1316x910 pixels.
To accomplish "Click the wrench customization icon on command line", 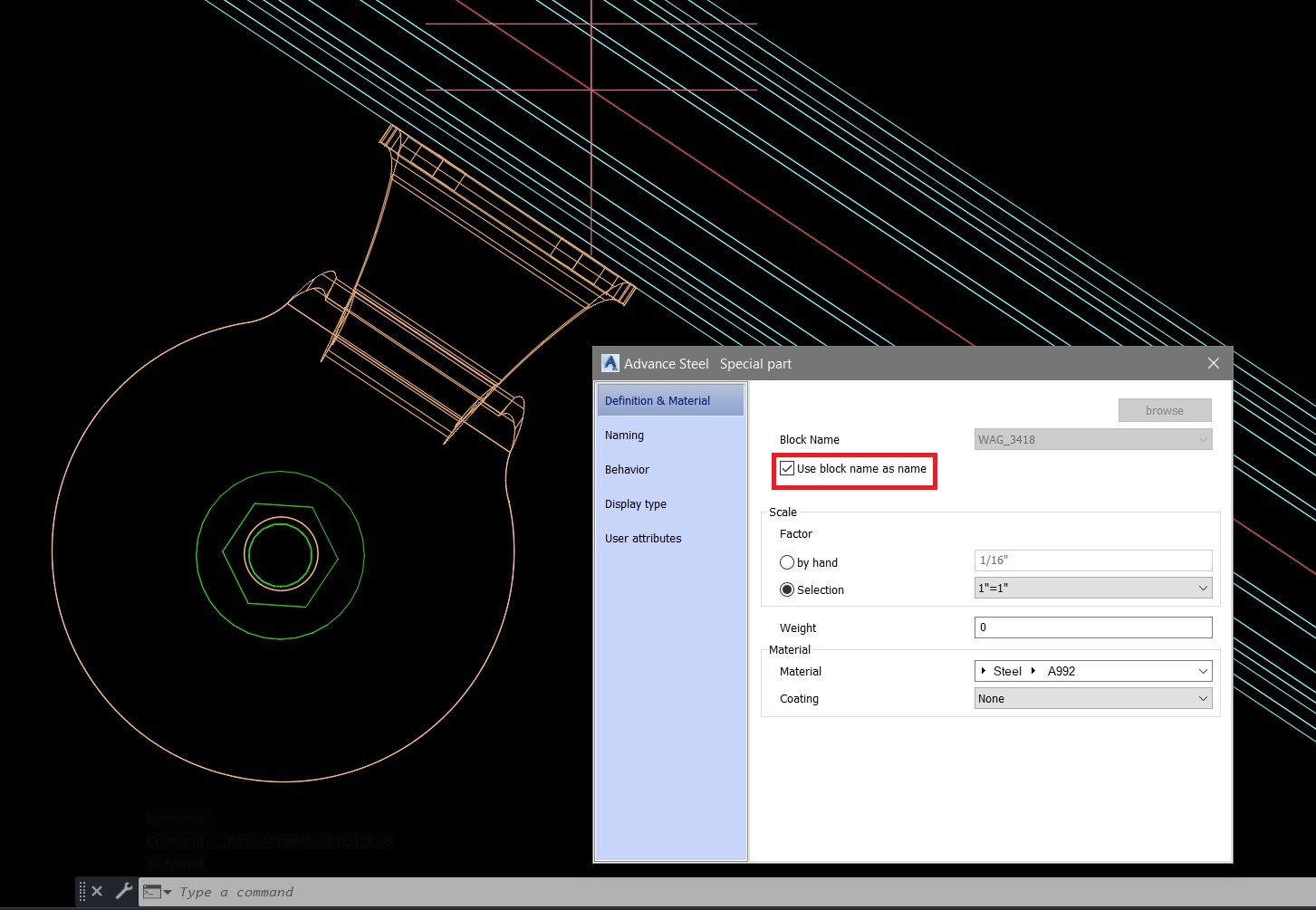I will click(x=124, y=890).
